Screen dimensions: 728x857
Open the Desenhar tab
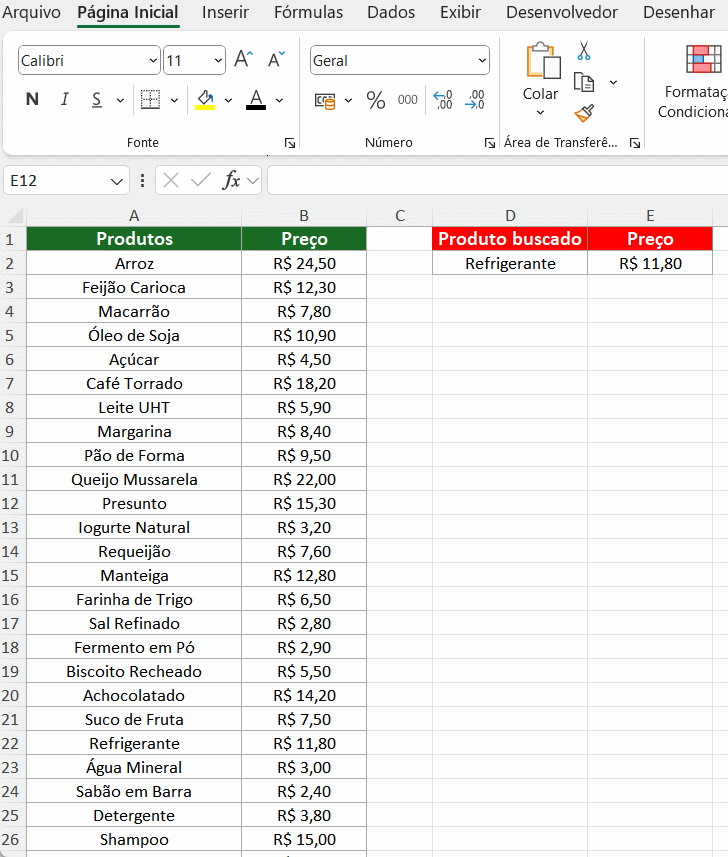[x=679, y=13]
